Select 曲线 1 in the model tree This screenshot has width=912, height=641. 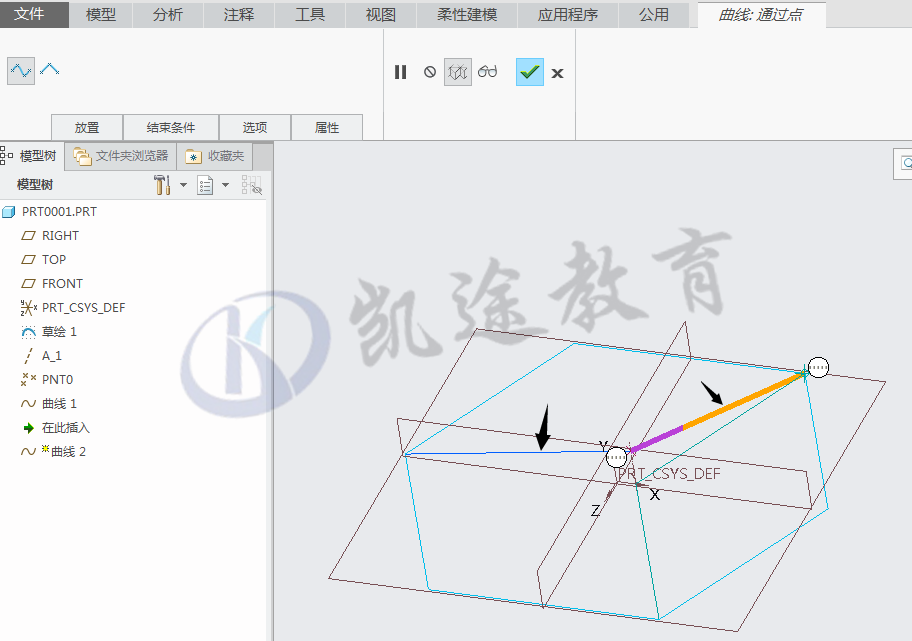[x=59, y=404]
